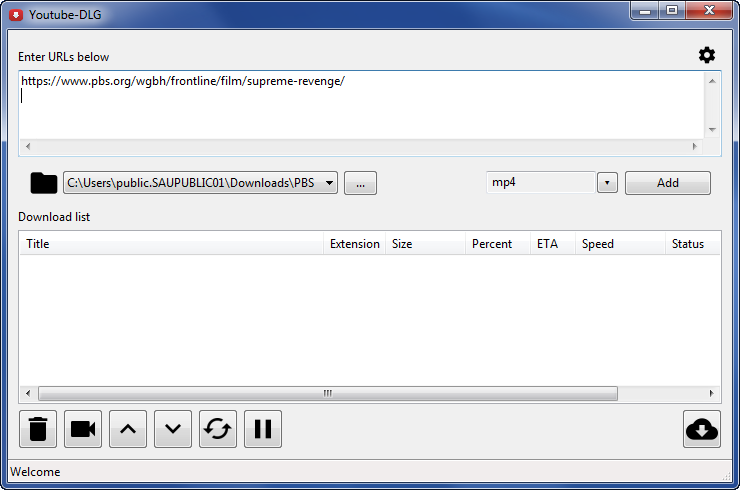Click the Speed column header
740x490 pixels.
620,244
